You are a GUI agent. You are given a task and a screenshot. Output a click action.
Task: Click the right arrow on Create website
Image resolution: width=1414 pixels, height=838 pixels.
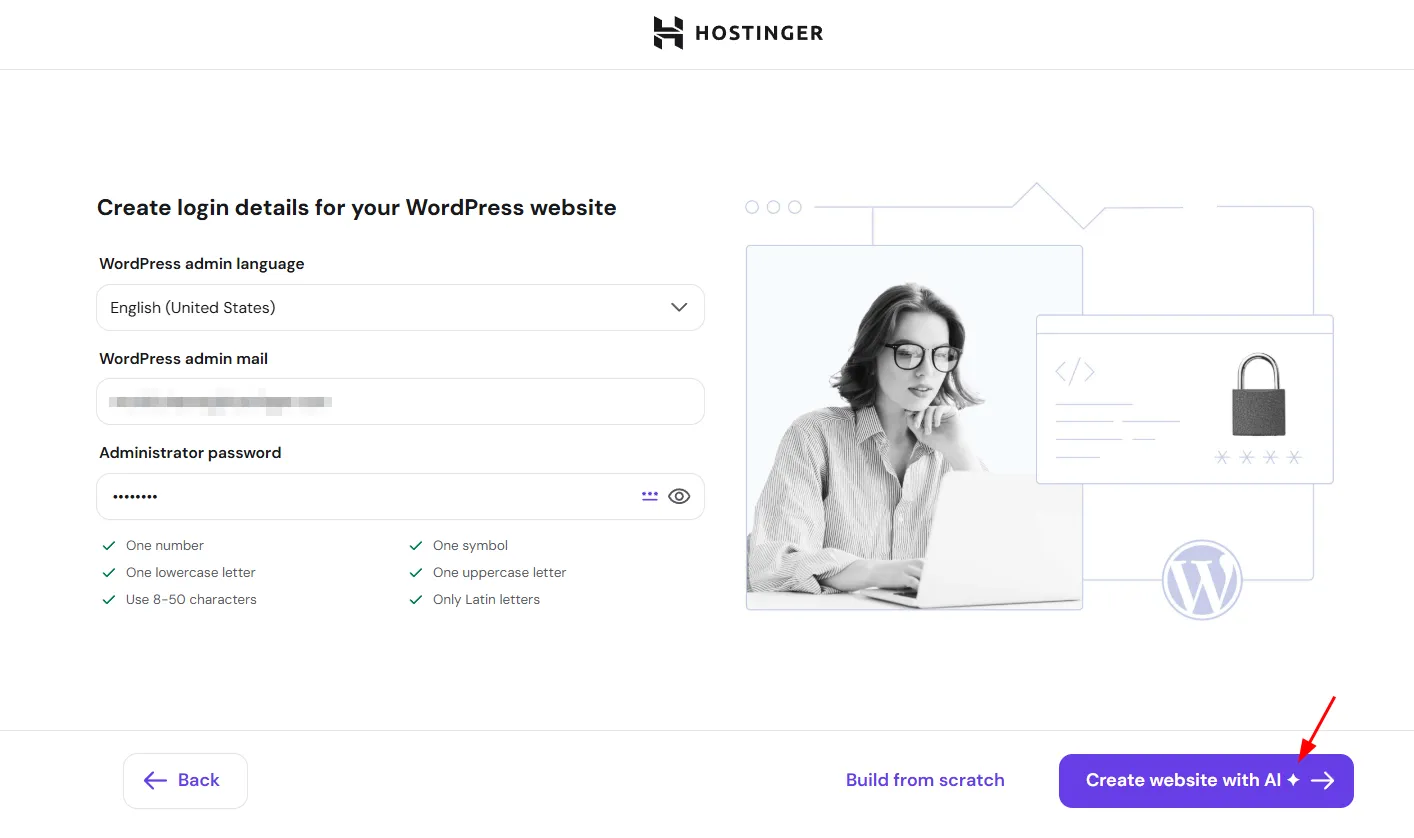tap(1323, 781)
